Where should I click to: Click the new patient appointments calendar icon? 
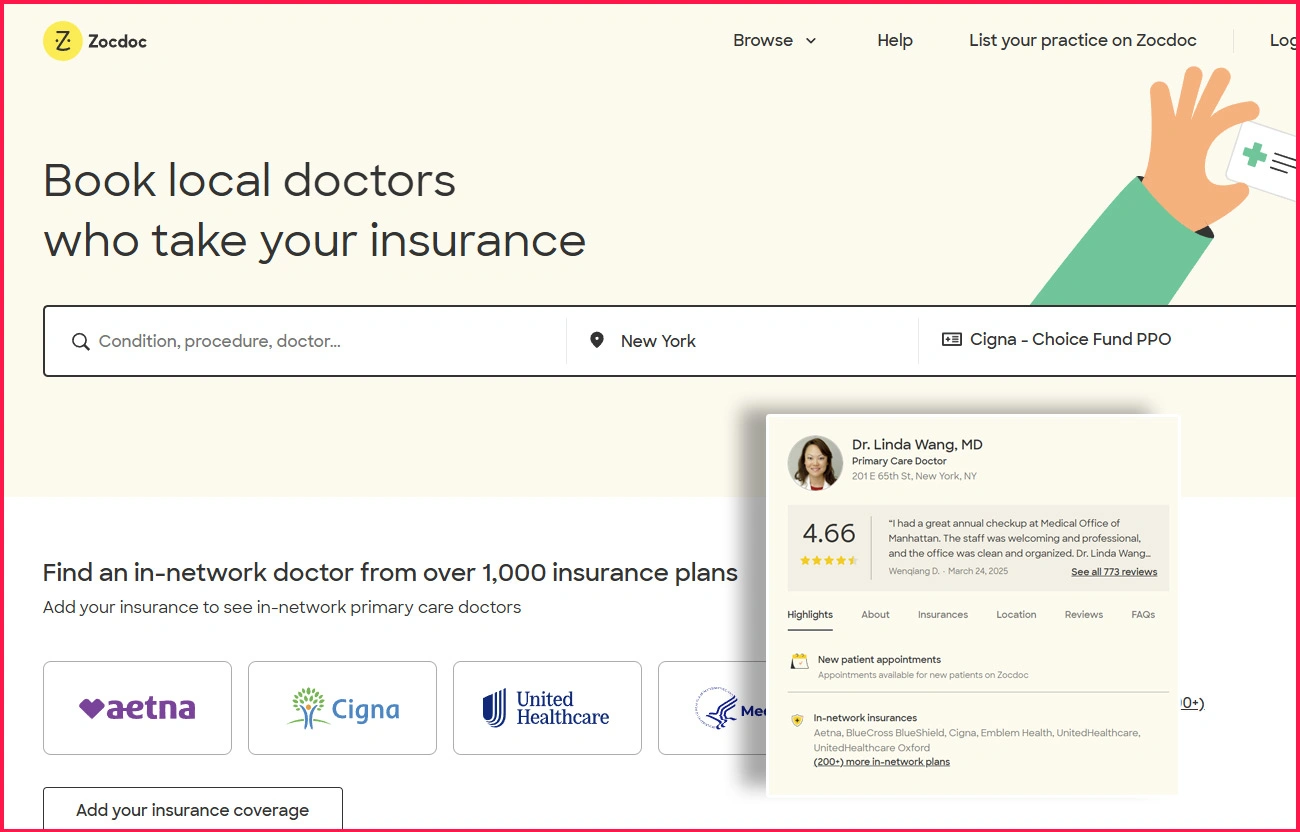(799, 661)
